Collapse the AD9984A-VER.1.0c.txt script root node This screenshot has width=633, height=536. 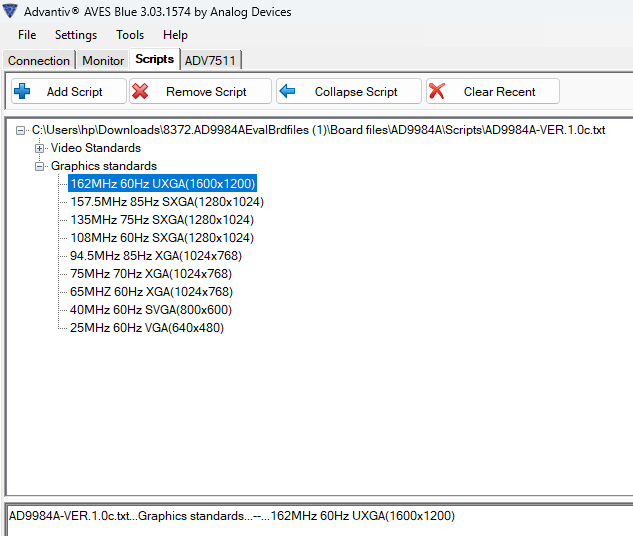pos(20,130)
